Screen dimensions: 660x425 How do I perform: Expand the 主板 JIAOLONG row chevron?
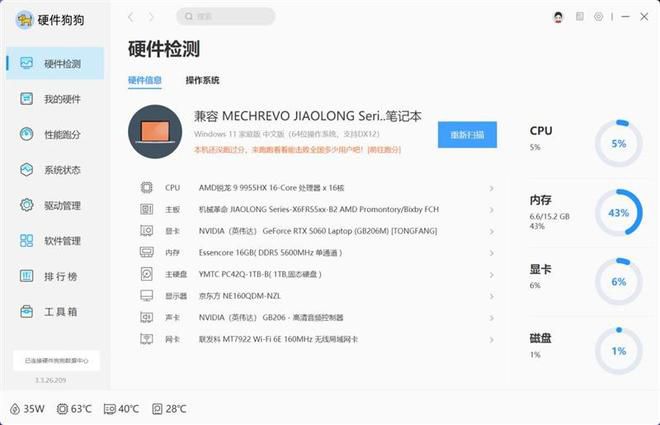click(x=491, y=210)
